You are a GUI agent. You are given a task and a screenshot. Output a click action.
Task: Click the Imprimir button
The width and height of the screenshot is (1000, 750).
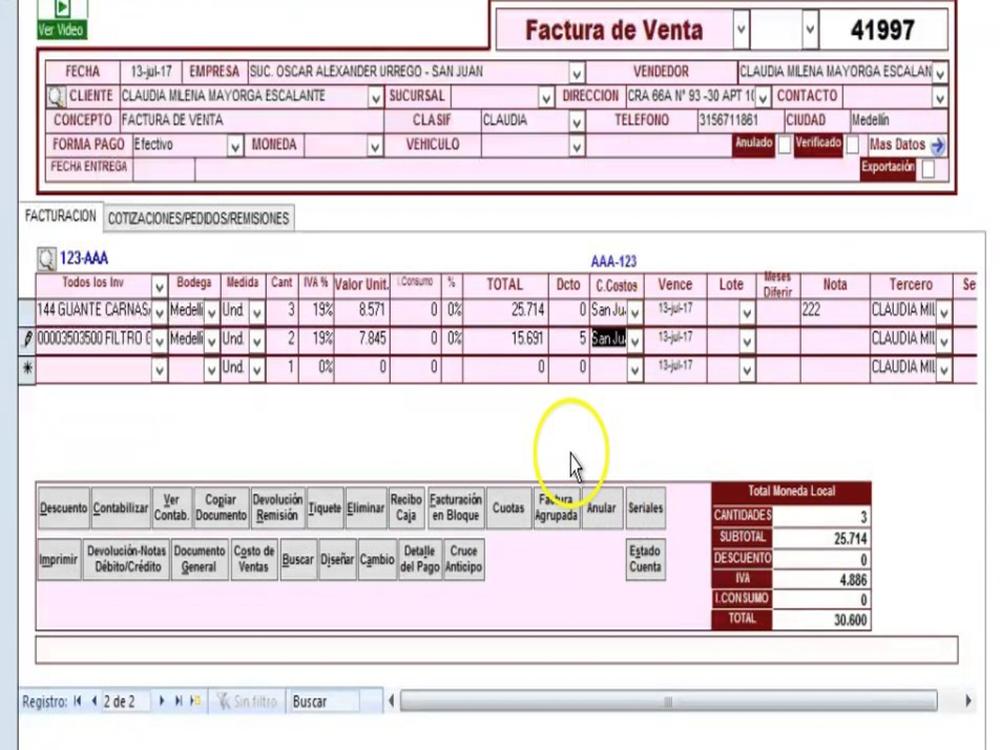pyautogui.click(x=59, y=559)
